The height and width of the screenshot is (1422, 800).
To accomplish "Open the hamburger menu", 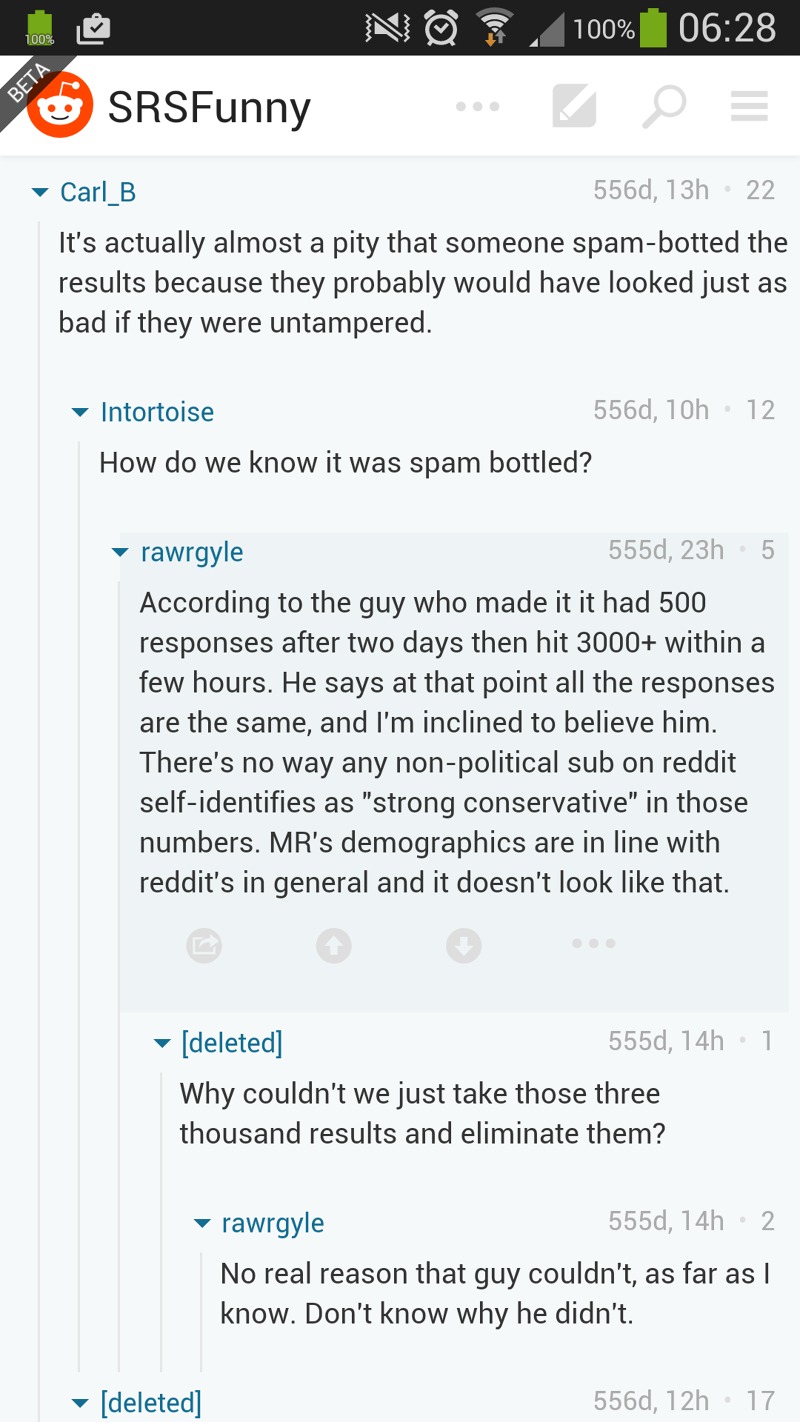I will [x=749, y=106].
